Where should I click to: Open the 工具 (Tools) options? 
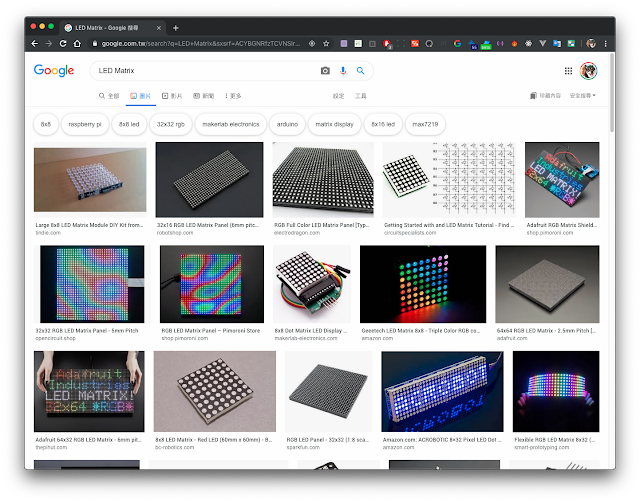[360, 96]
